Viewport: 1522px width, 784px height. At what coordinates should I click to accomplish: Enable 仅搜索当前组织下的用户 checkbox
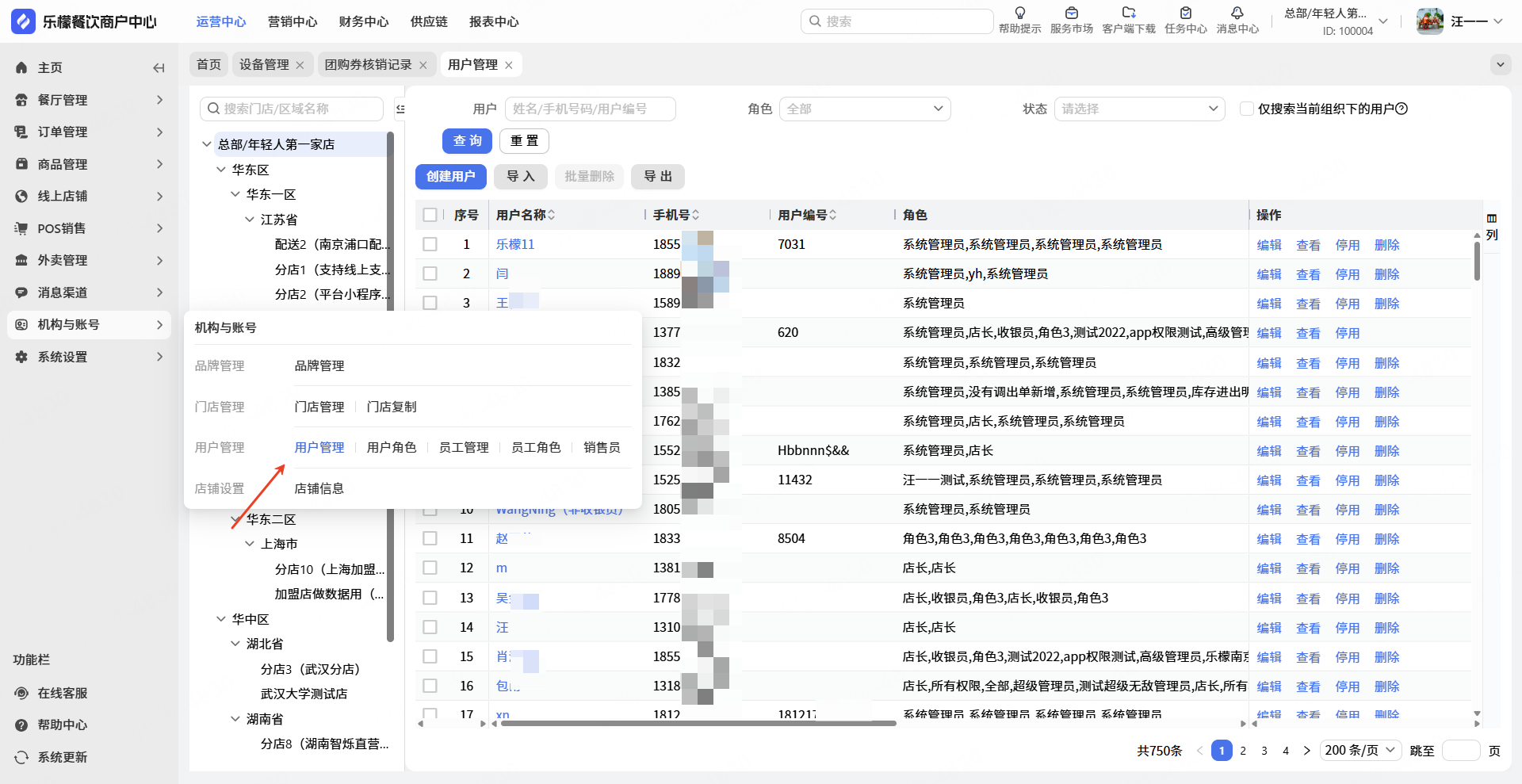(x=1246, y=109)
